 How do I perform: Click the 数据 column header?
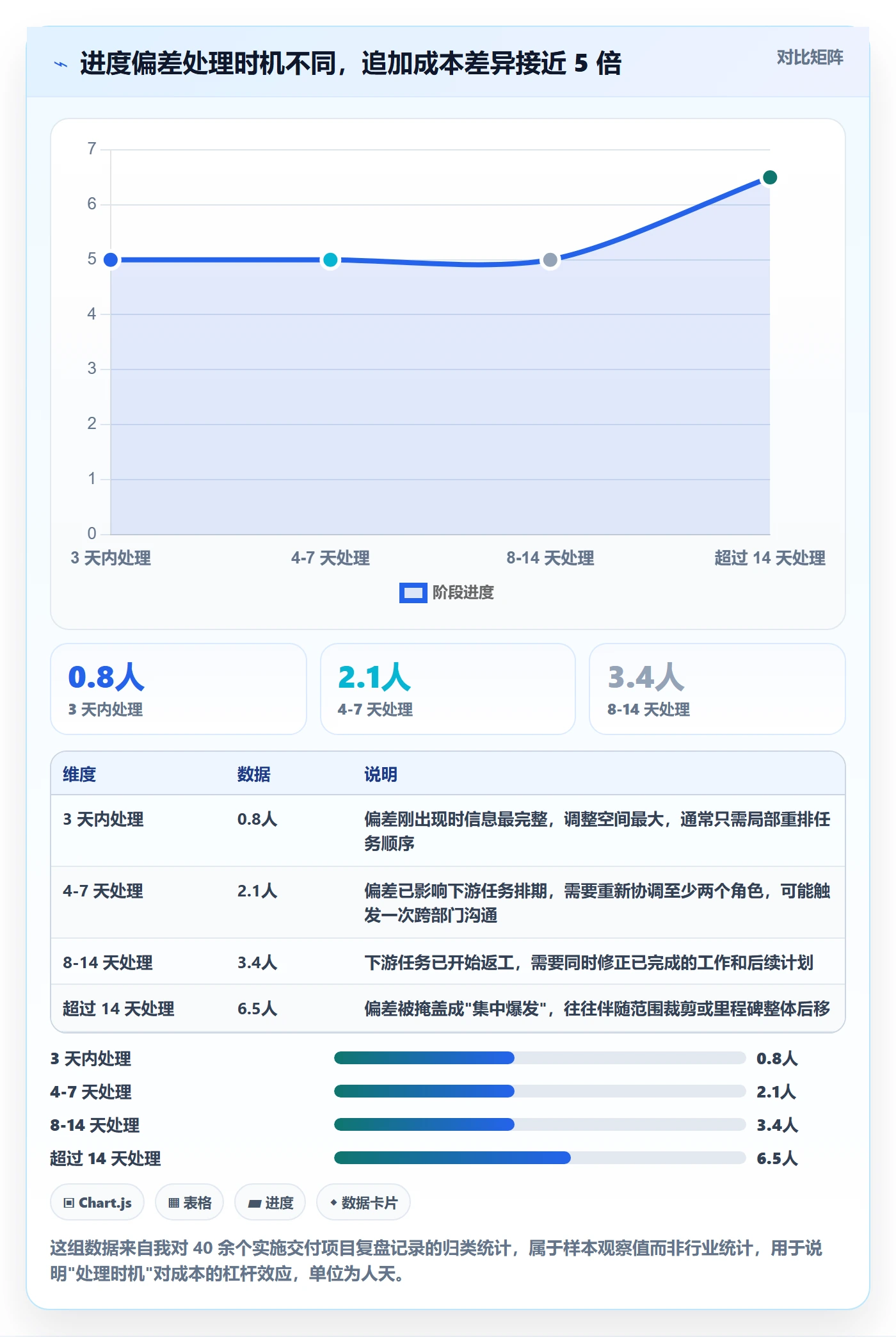coord(254,774)
